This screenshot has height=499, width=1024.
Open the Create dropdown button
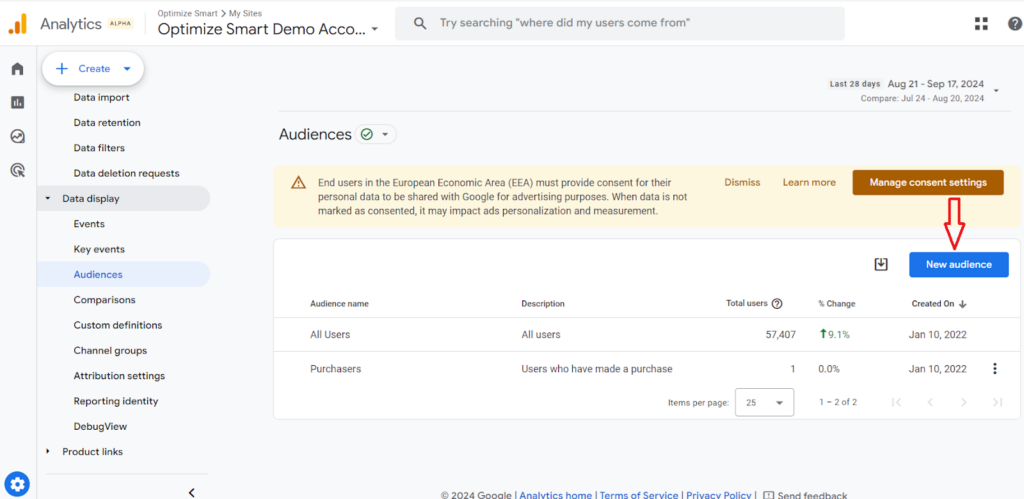click(93, 69)
